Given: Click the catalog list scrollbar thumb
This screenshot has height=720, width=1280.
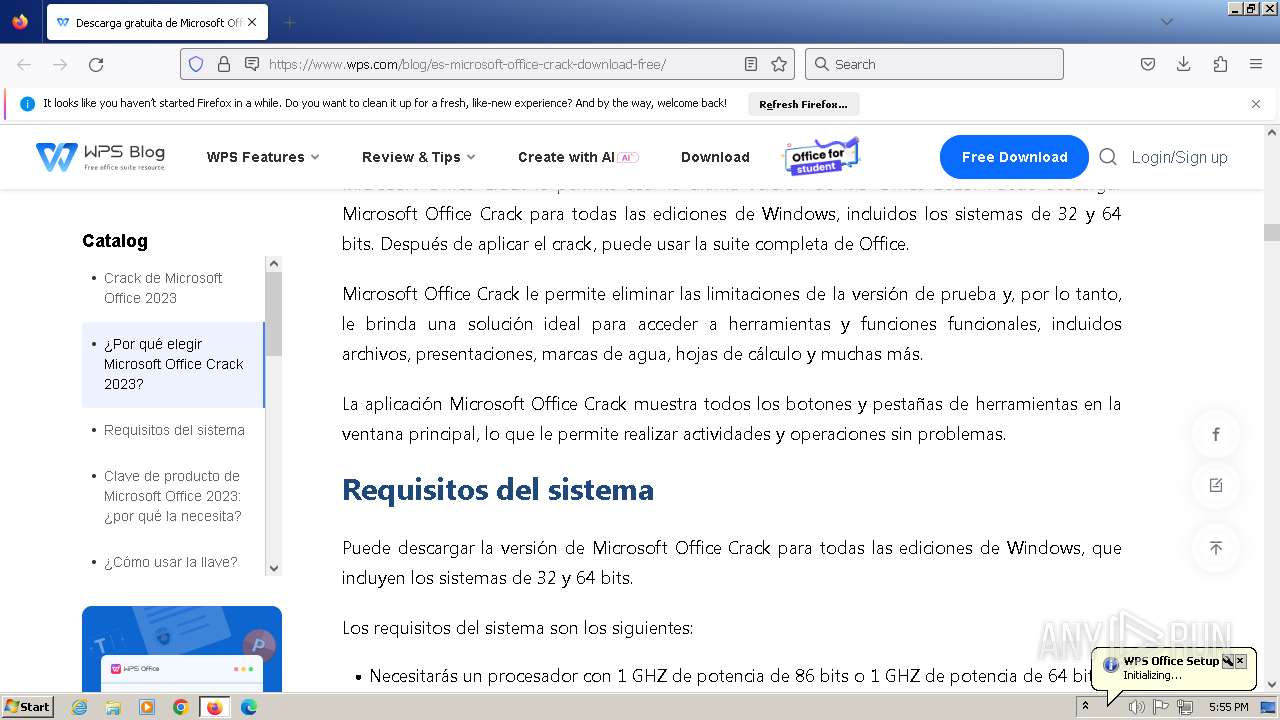Looking at the screenshot, I should tap(274, 314).
